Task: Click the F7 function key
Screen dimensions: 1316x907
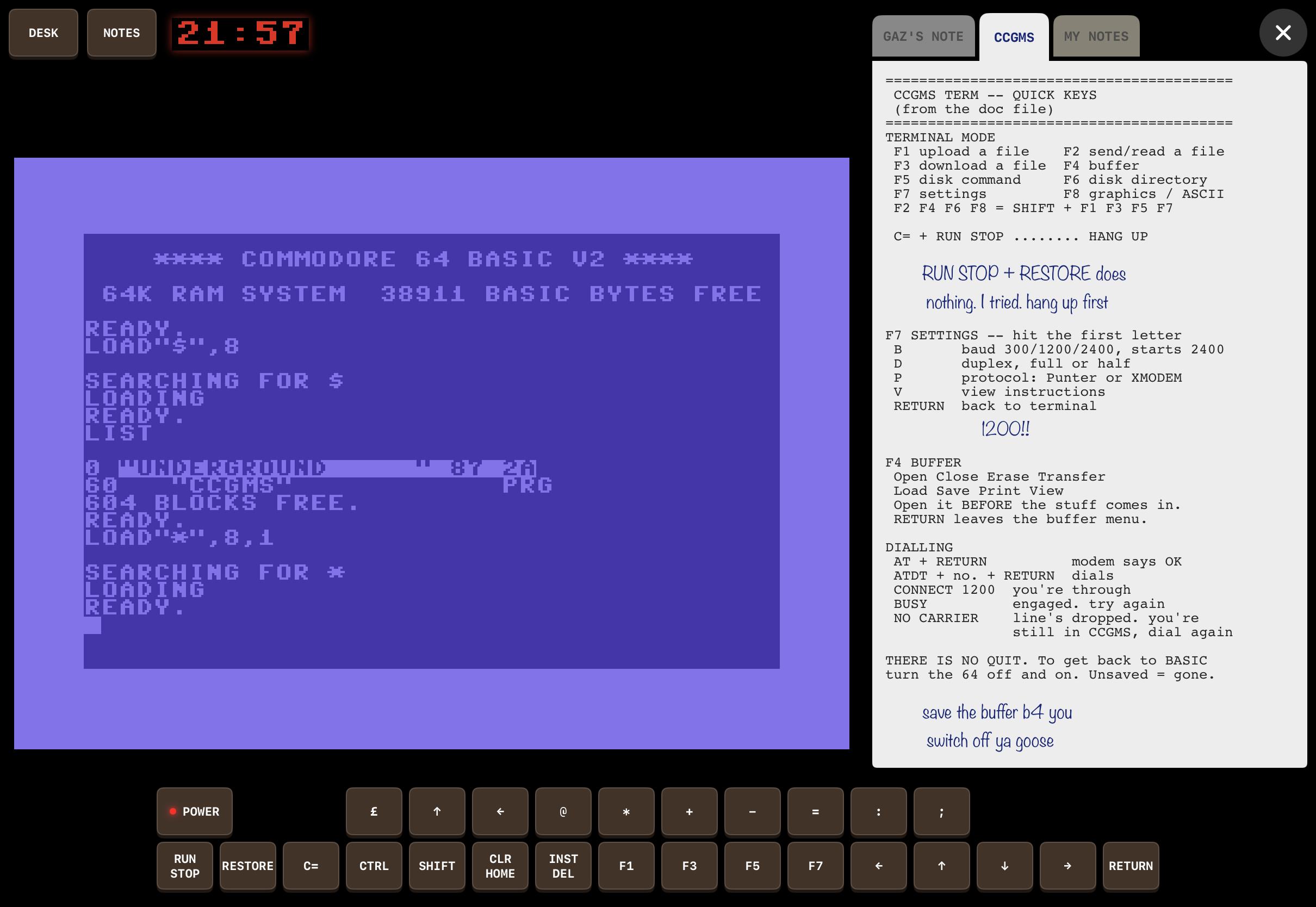Action: 815,866
